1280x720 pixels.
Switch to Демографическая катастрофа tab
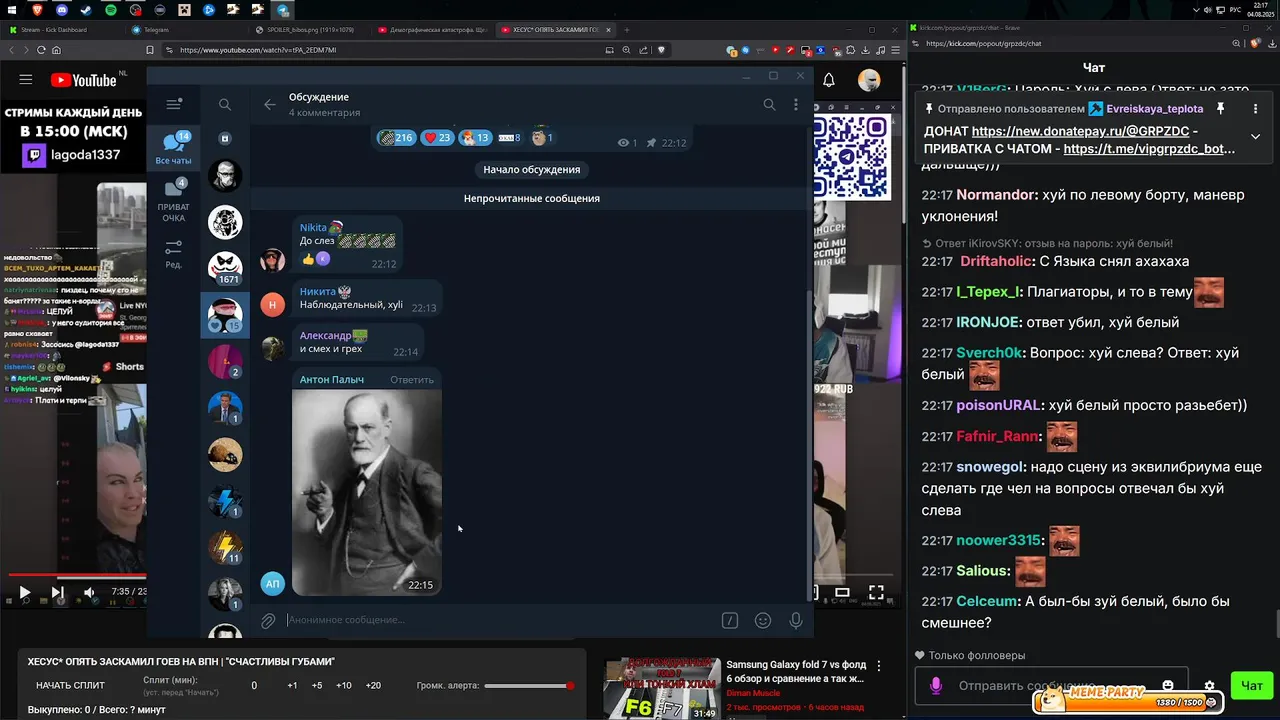click(432, 30)
